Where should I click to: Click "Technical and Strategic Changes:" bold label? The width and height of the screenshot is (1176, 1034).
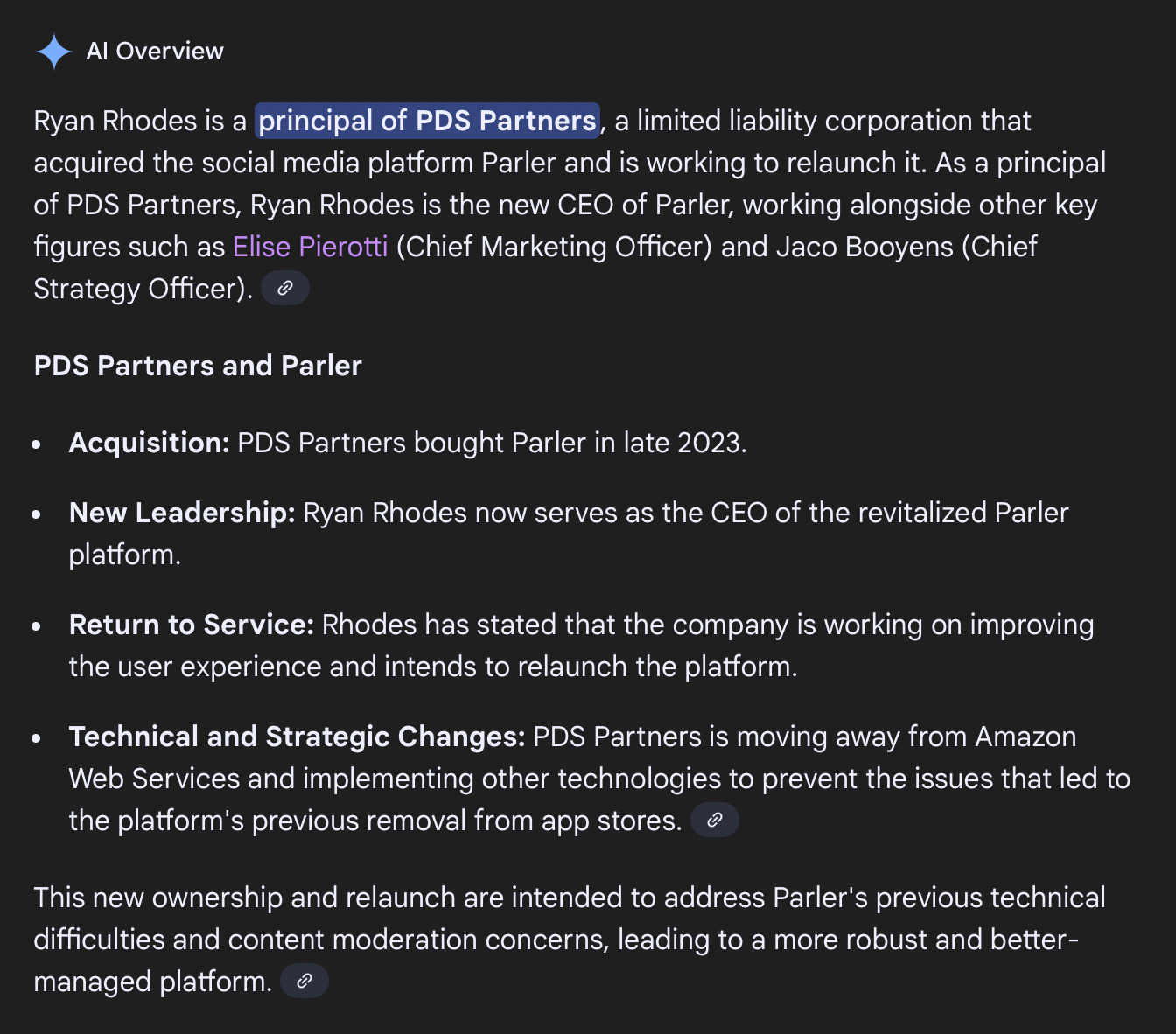[x=297, y=737]
